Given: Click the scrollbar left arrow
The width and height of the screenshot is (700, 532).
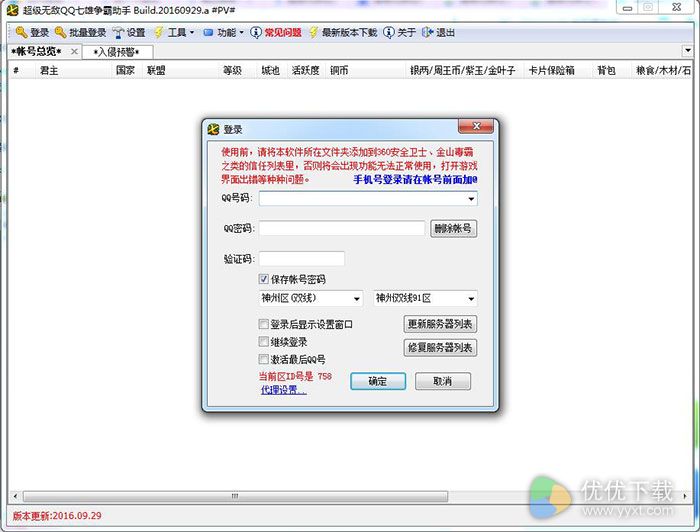Looking at the screenshot, I should pos(15,496).
